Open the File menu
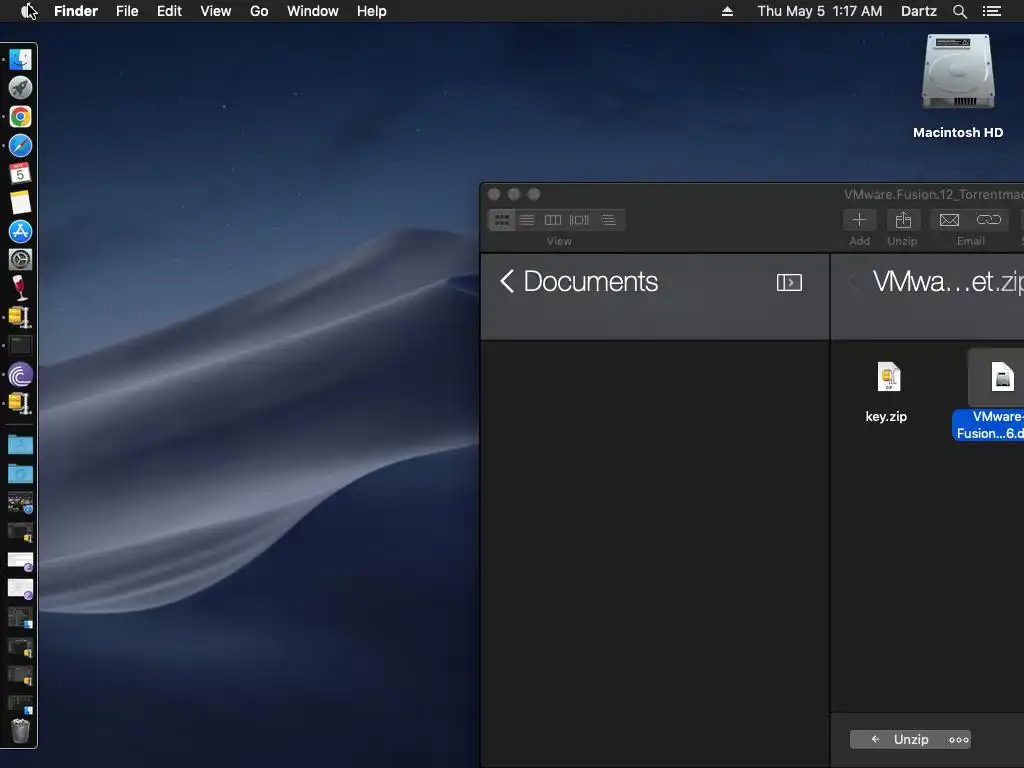Viewport: 1024px width, 768px height. click(127, 11)
